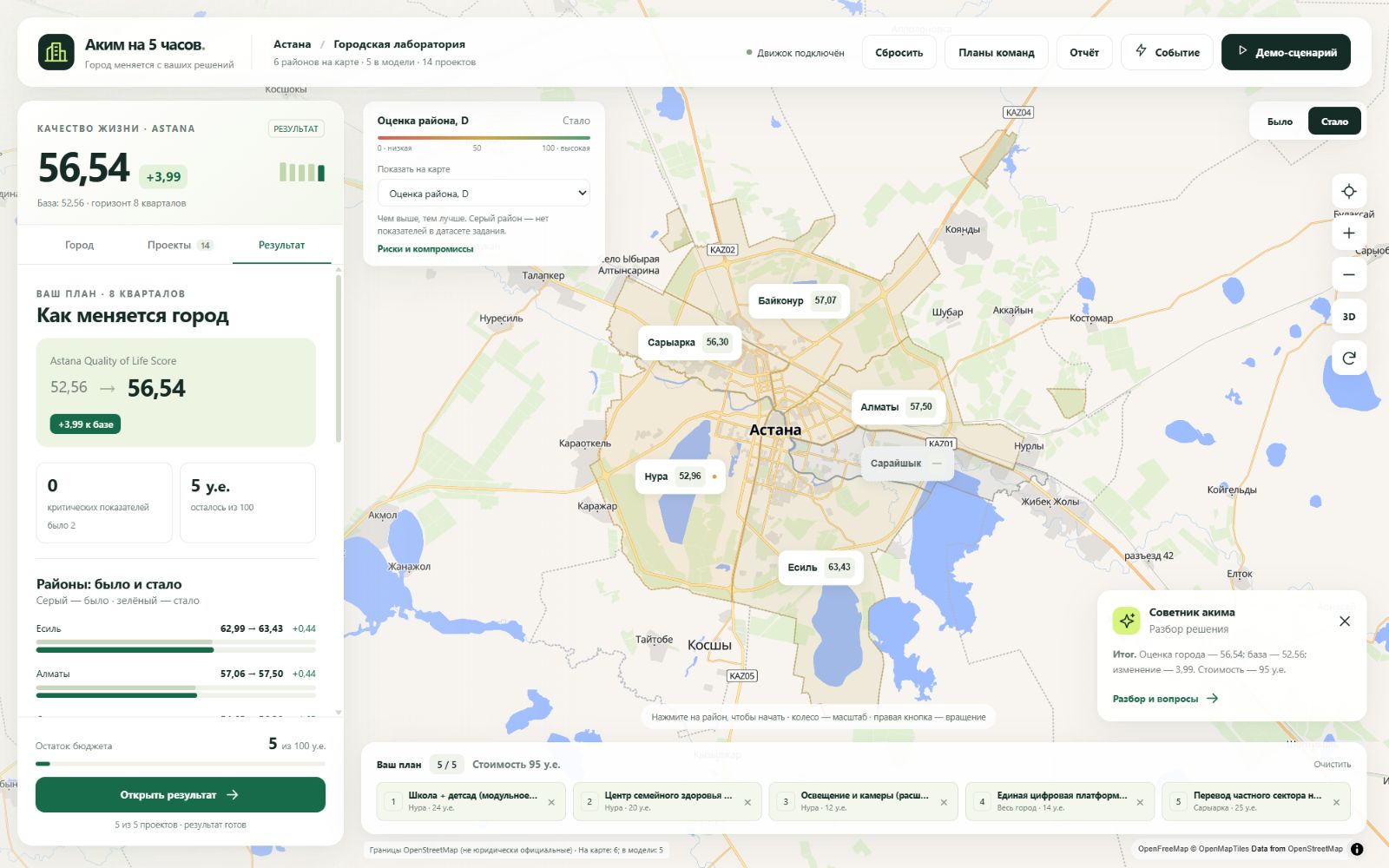Select the Байконур district label on map
Viewport: 1389px width, 868px height.
point(798,300)
